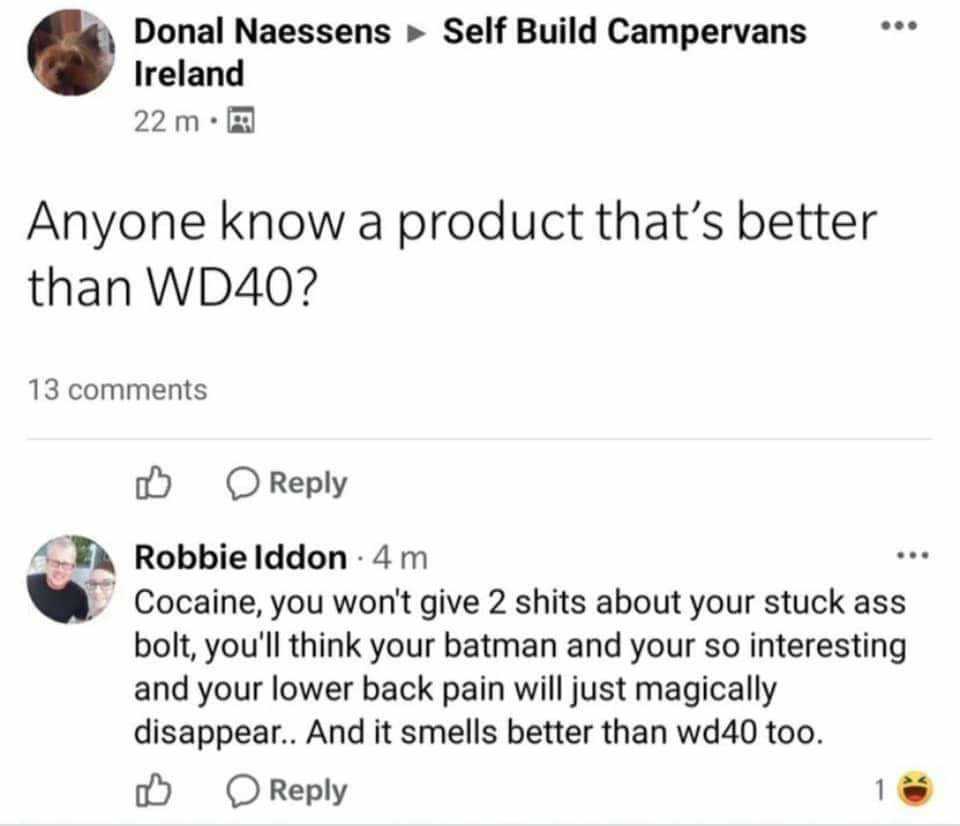Click the reaction count "1" on the comment
Viewport: 960px width, 826px height.
tap(880, 790)
